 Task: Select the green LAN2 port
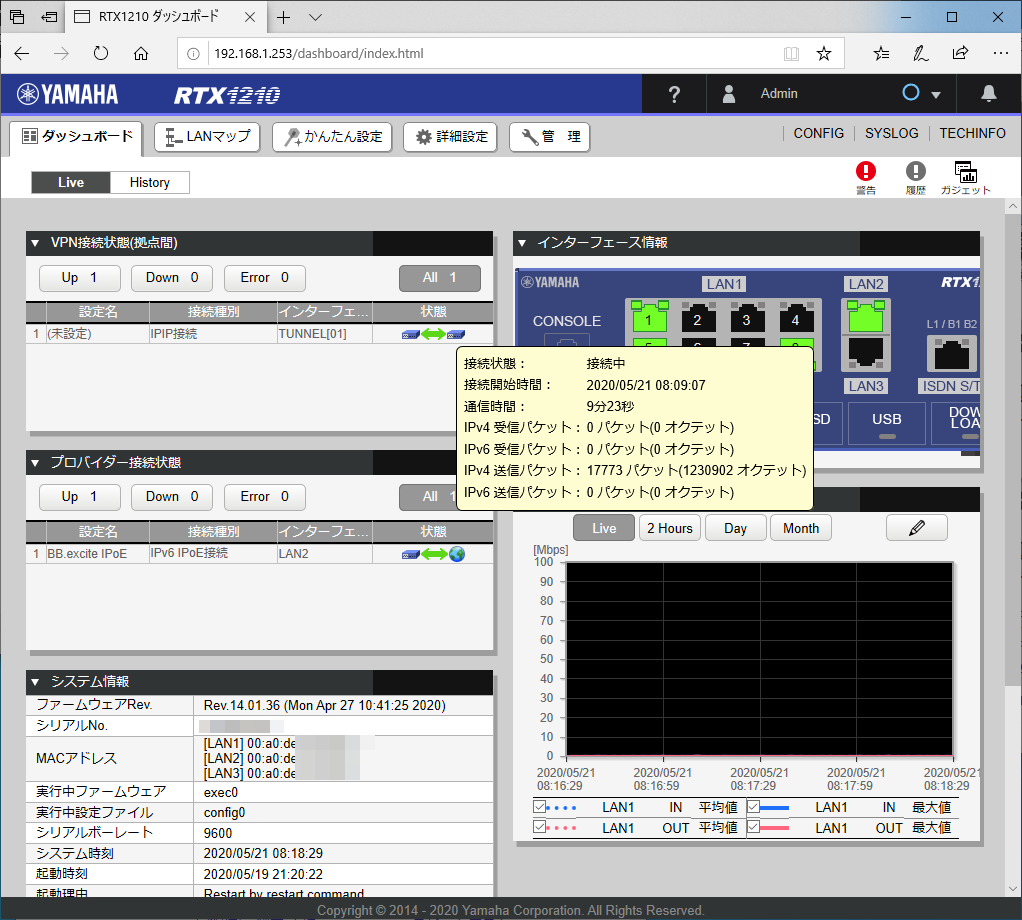point(866,317)
